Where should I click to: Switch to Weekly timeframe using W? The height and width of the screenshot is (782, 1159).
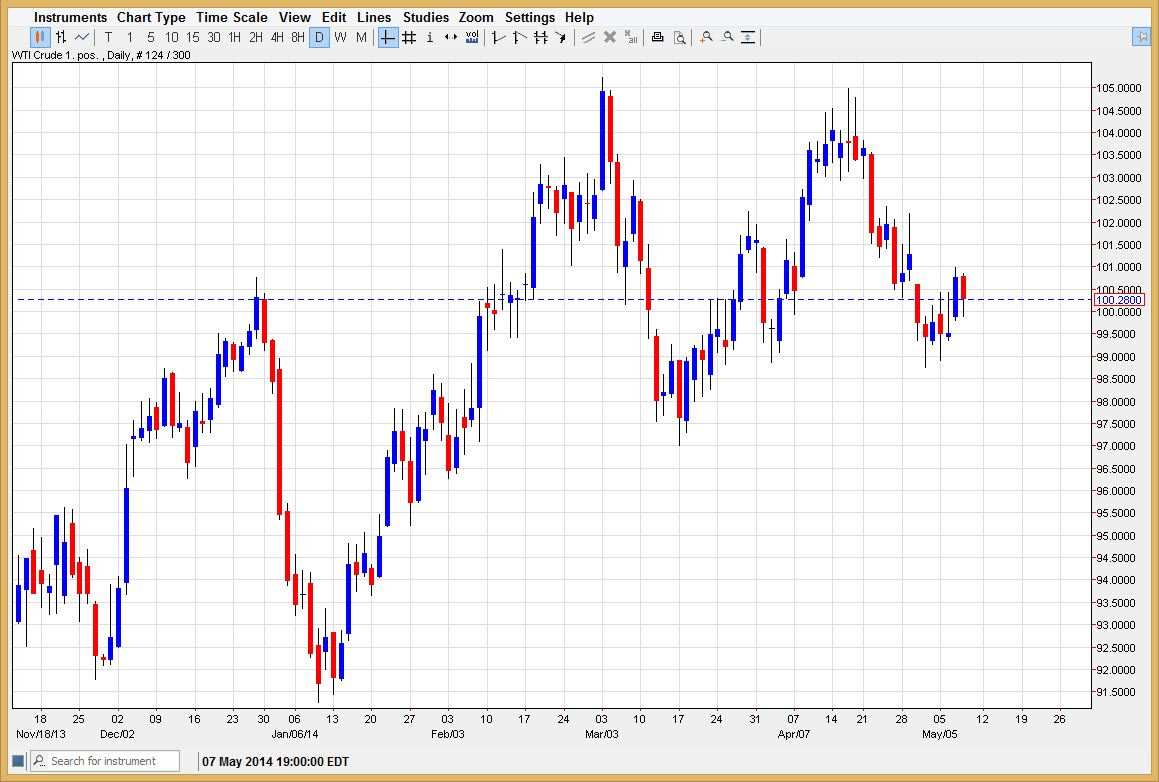(340, 37)
